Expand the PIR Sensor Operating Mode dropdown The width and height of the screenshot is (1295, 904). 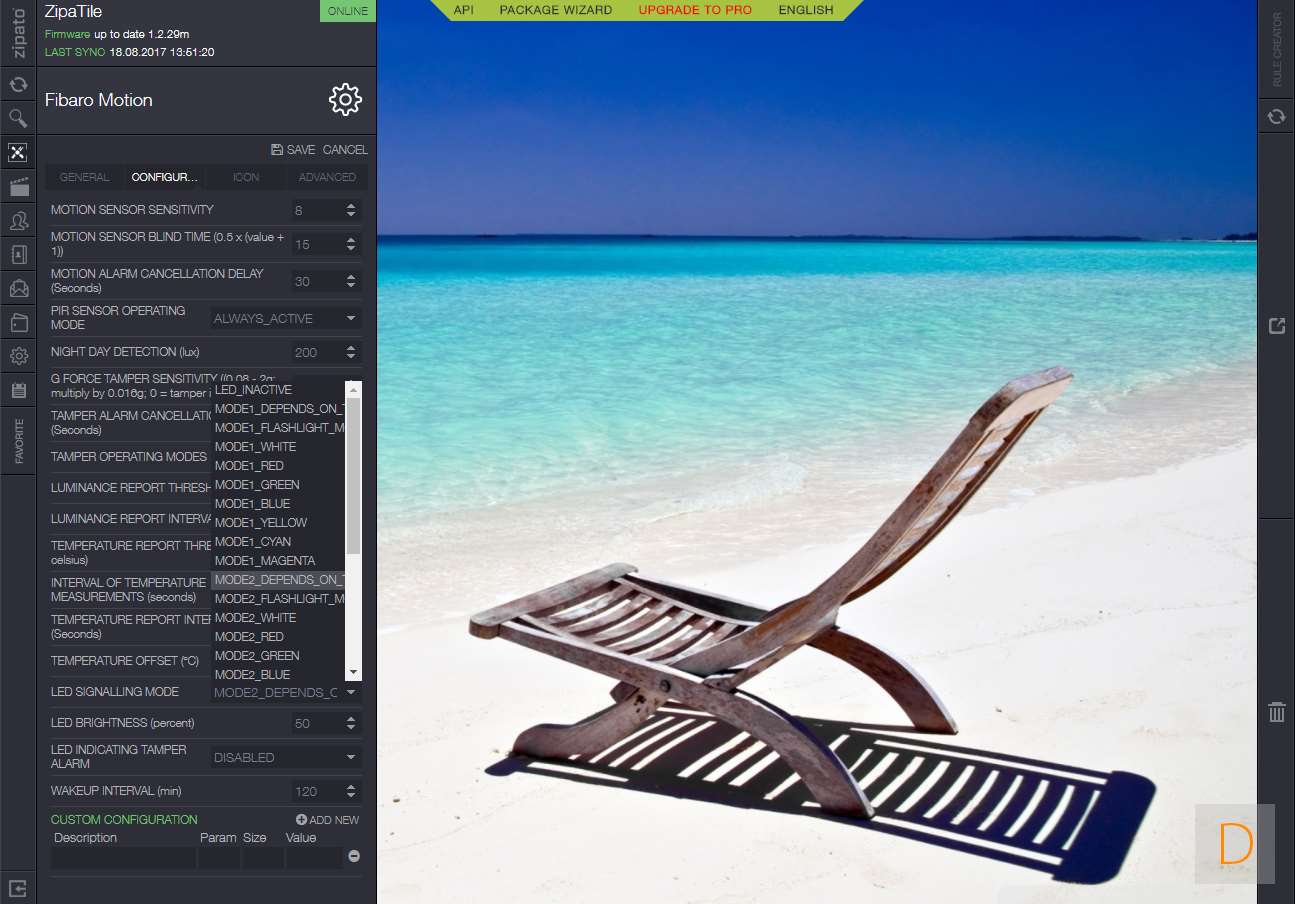pos(285,318)
